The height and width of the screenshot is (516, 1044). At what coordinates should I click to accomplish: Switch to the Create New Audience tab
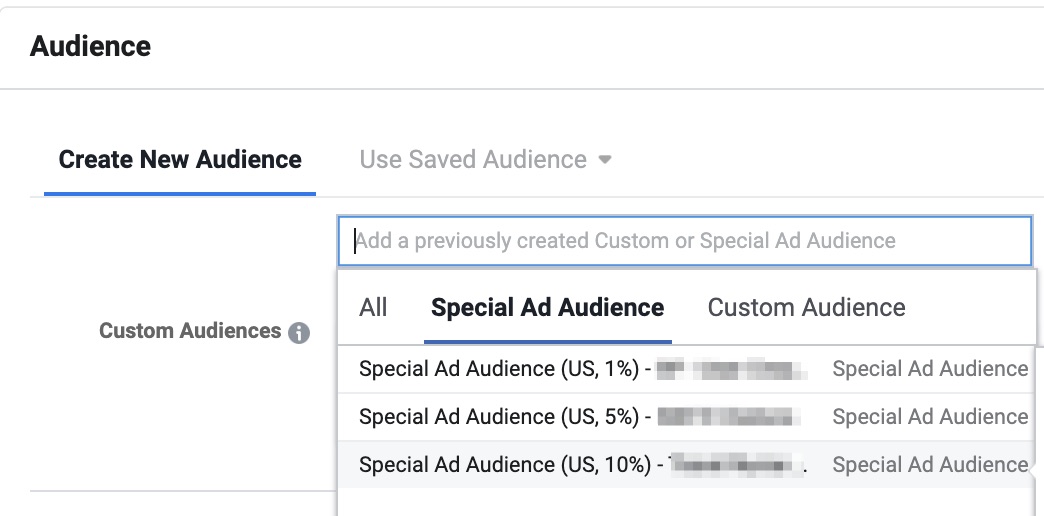(180, 160)
